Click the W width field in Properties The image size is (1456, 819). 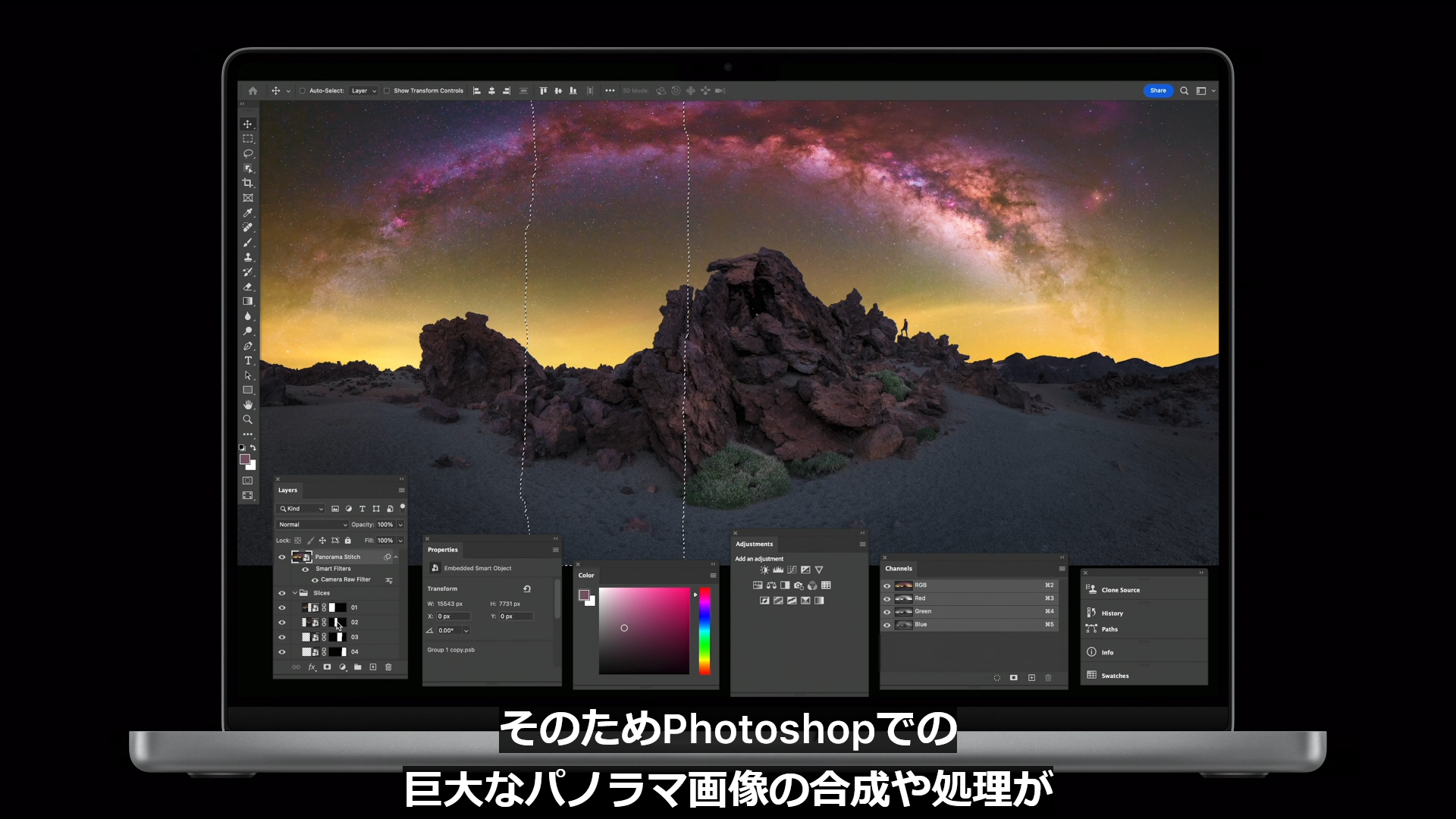pyautogui.click(x=450, y=604)
